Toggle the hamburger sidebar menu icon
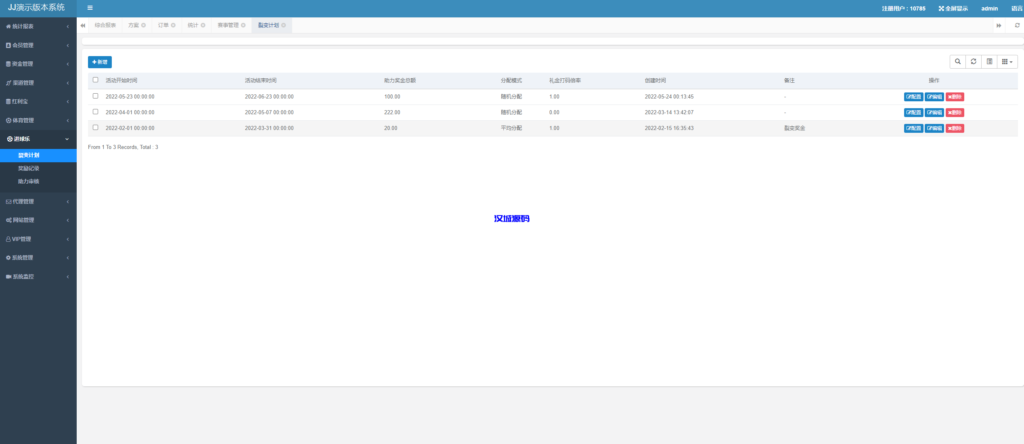Viewport: 1024px width, 444px height. pos(90,8)
